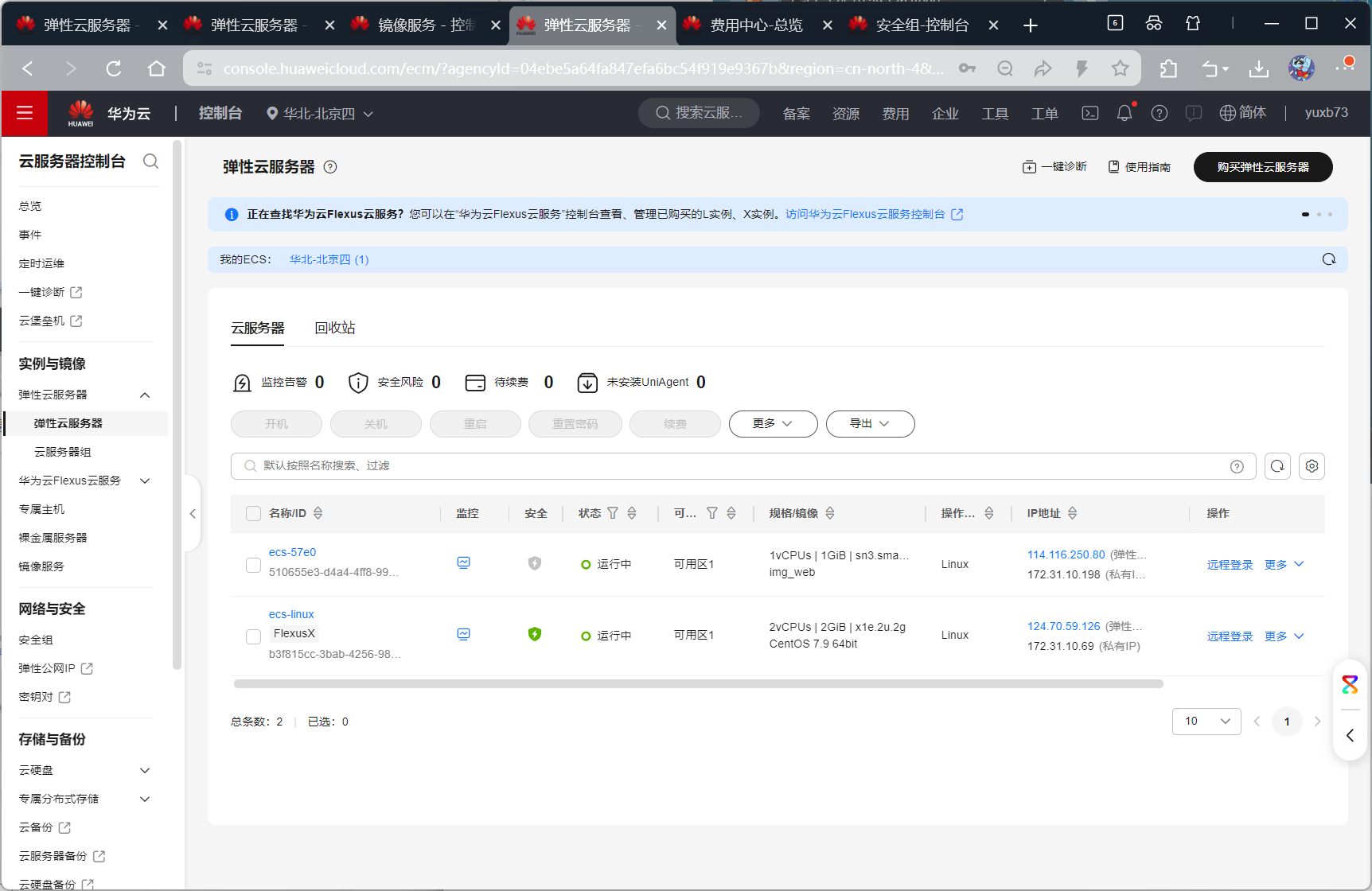Screen dimensions: 1372x891
Task: Check the ecs-57e0 row checkbox
Action: click(x=253, y=565)
